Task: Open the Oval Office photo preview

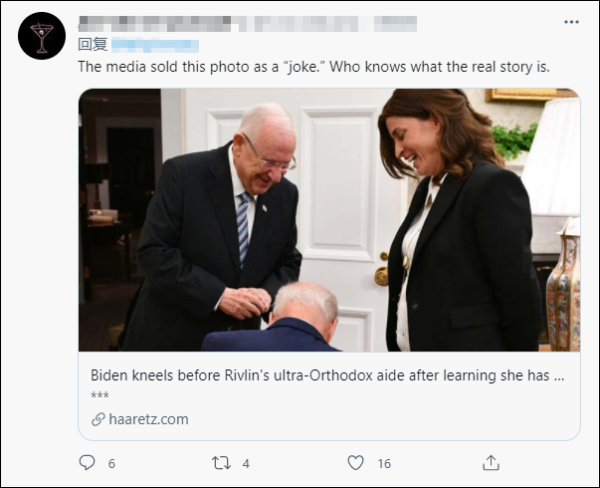Action: [329, 219]
